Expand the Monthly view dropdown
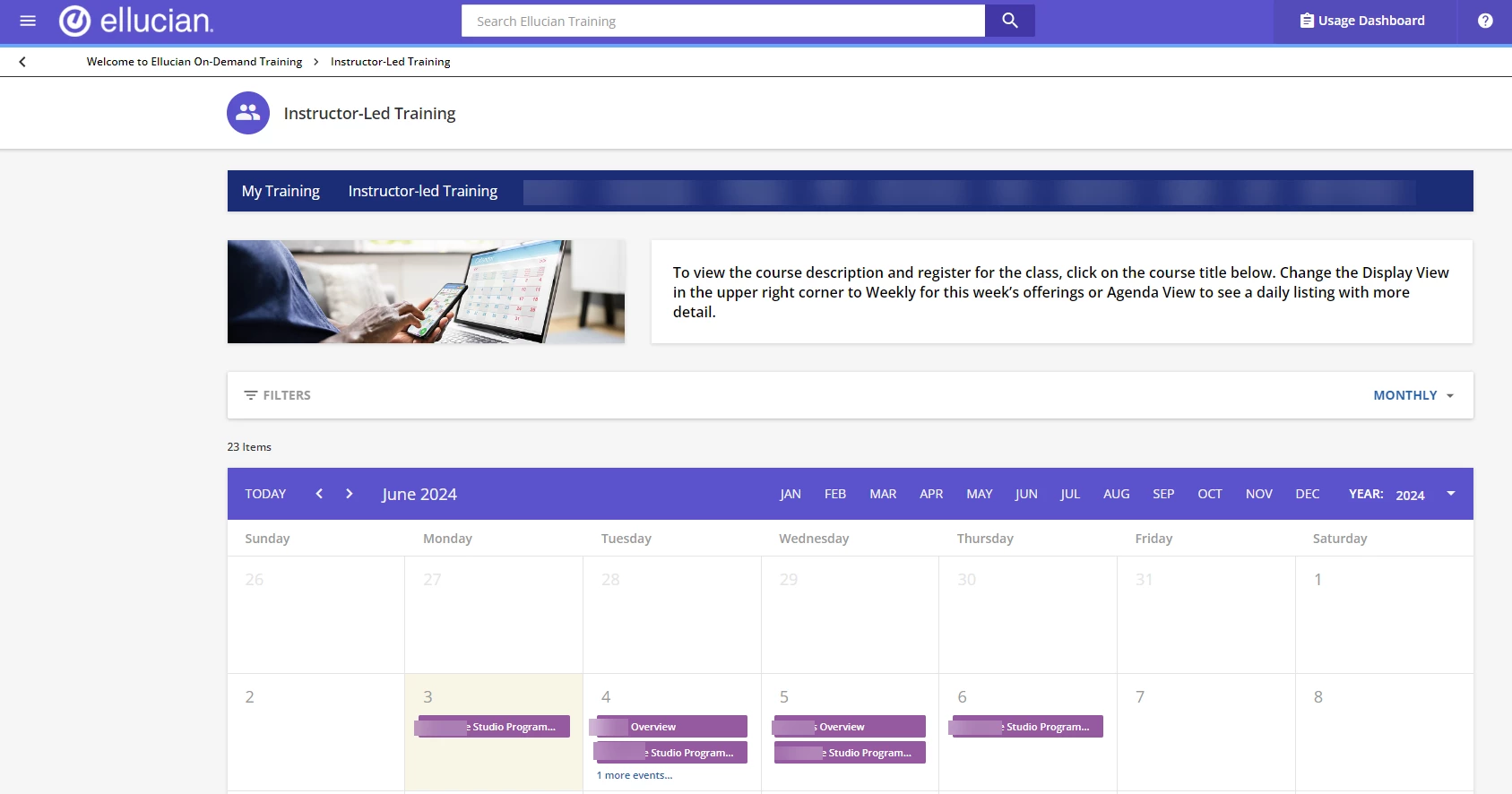This screenshot has height=794, width=1512. click(x=1413, y=395)
